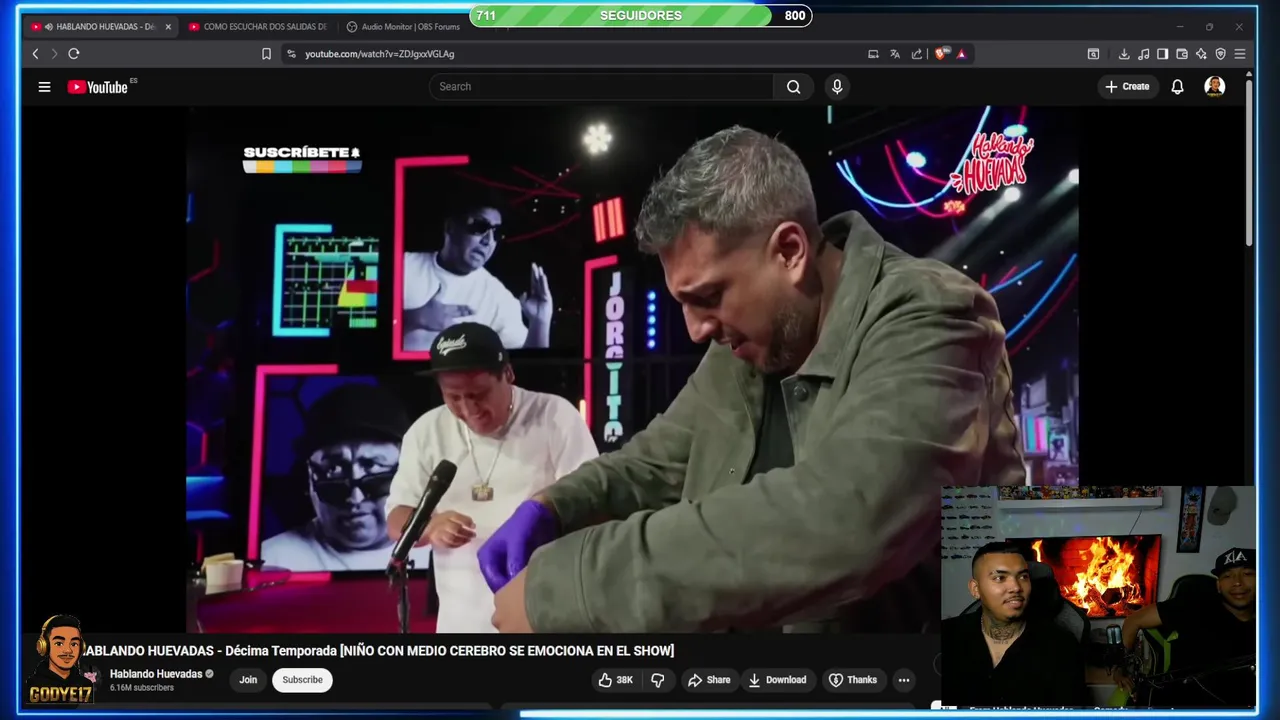
Task: Click the Join membership button
Action: coord(248,680)
